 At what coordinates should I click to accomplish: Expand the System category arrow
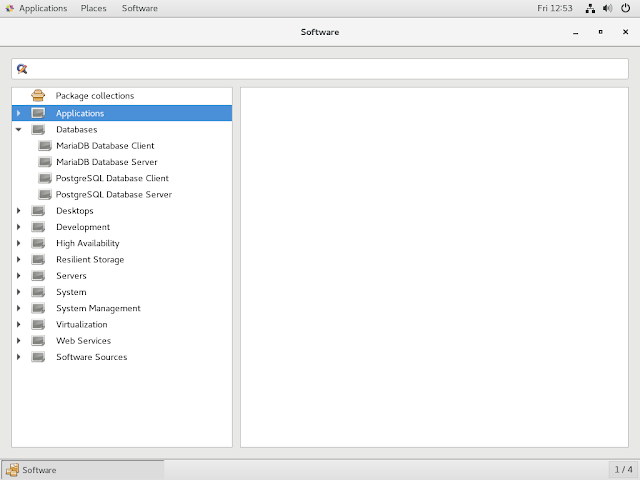[18, 292]
